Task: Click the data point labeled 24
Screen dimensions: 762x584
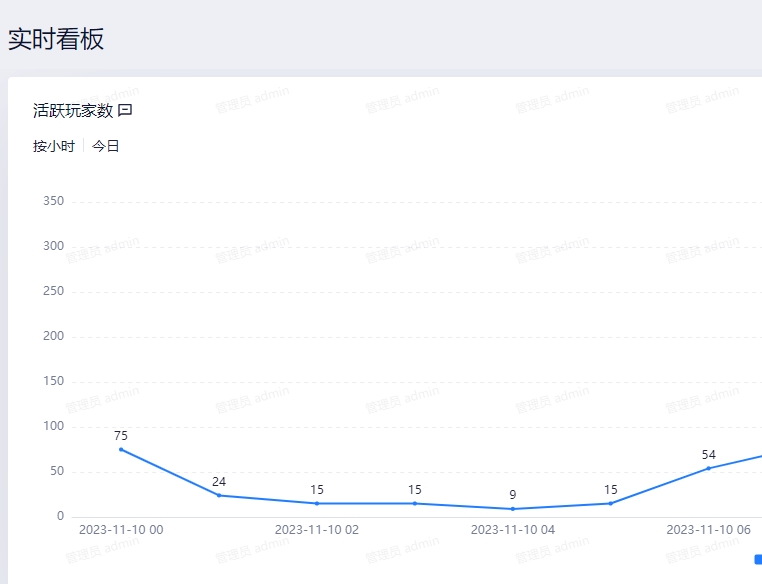Action: [219, 495]
